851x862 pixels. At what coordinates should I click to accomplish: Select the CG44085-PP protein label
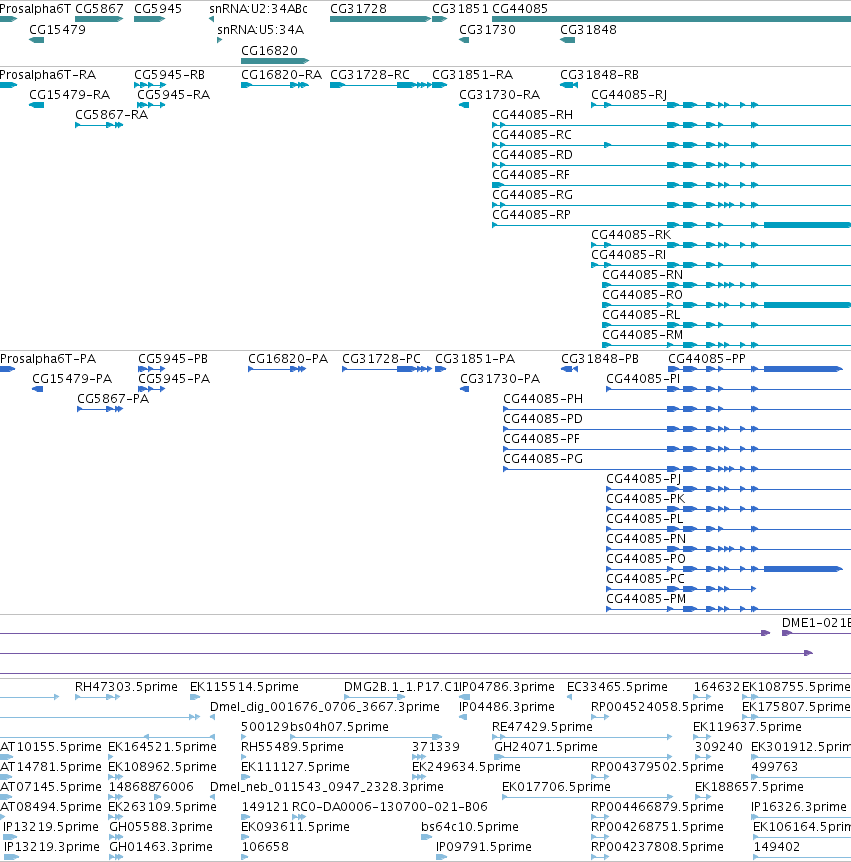point(707,359)
